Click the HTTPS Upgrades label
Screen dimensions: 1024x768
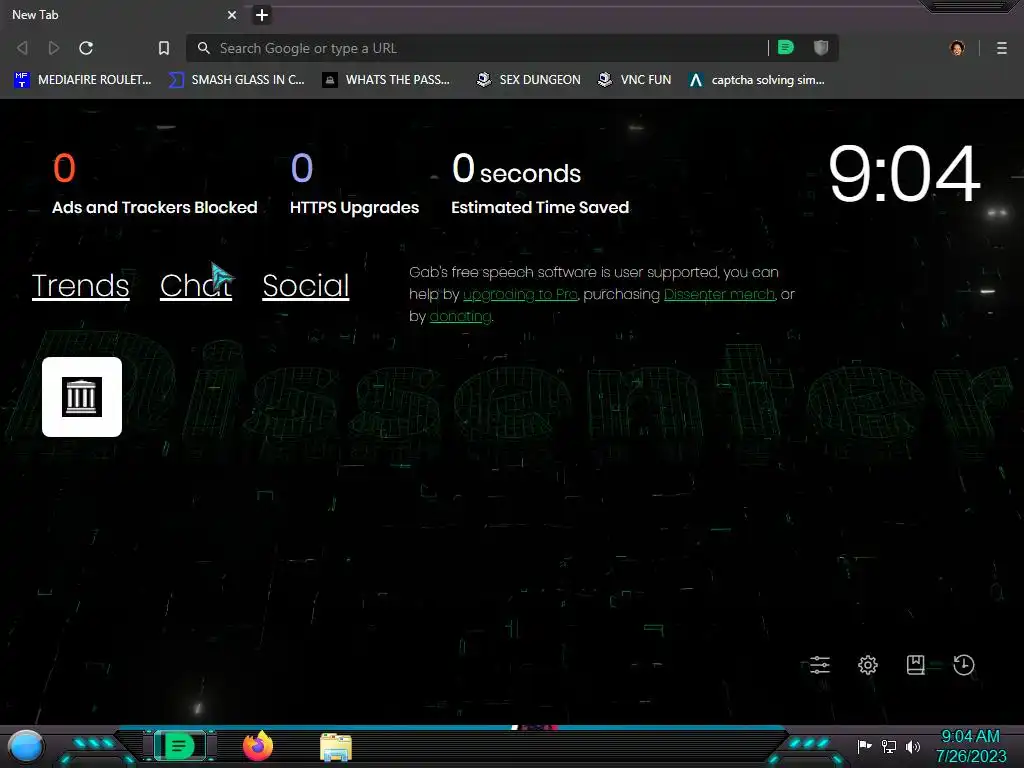tap(355, 208)
